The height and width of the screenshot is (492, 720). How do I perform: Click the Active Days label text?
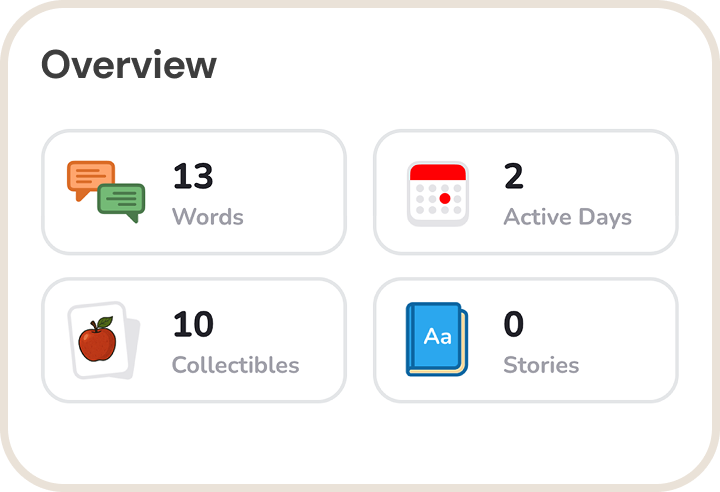567,216
